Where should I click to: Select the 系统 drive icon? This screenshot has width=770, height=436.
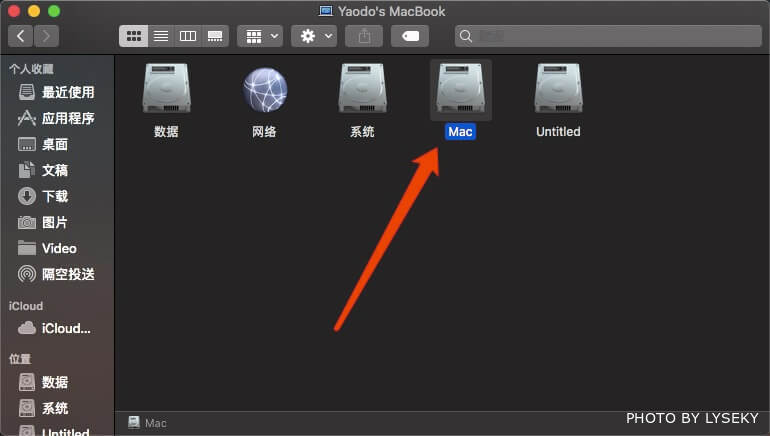tap(362, 89)
